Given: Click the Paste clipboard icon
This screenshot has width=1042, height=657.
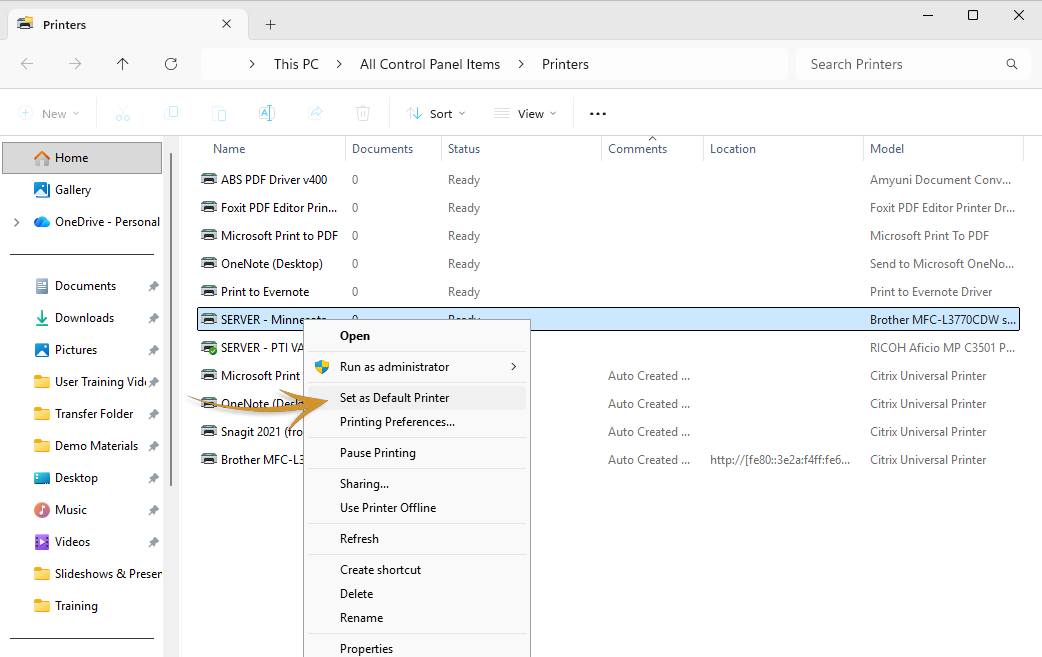Looking at the screenshot, I should click(219, 114).
